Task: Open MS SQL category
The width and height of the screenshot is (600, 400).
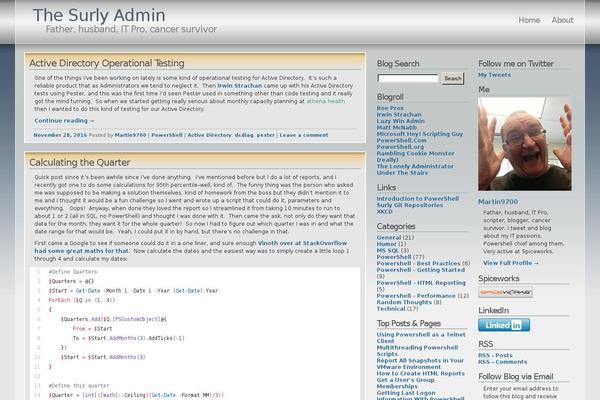Action: pos(388,250)
